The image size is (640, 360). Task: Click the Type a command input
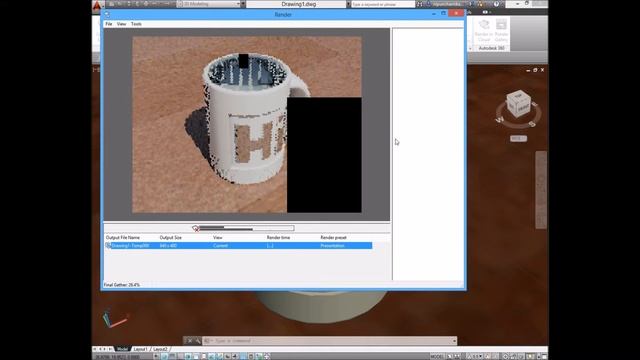[329, 341]
